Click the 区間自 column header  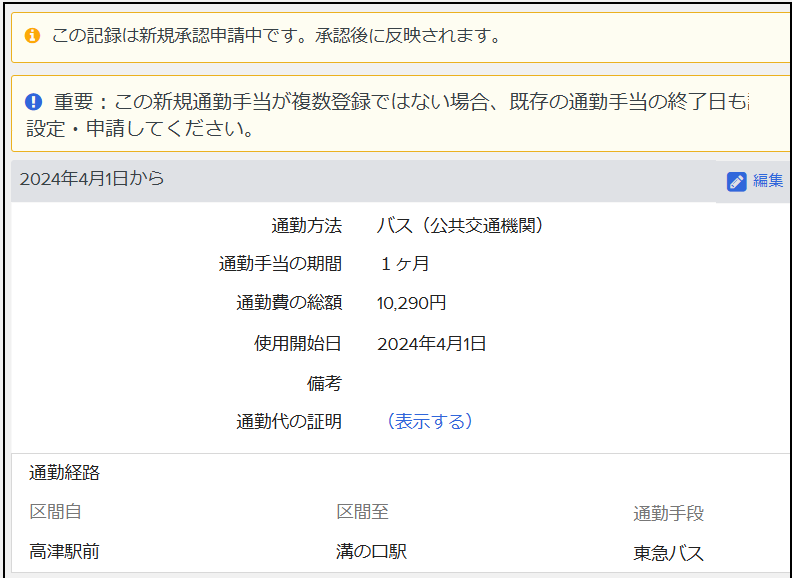pyautogui.click(x=56, y=512)
